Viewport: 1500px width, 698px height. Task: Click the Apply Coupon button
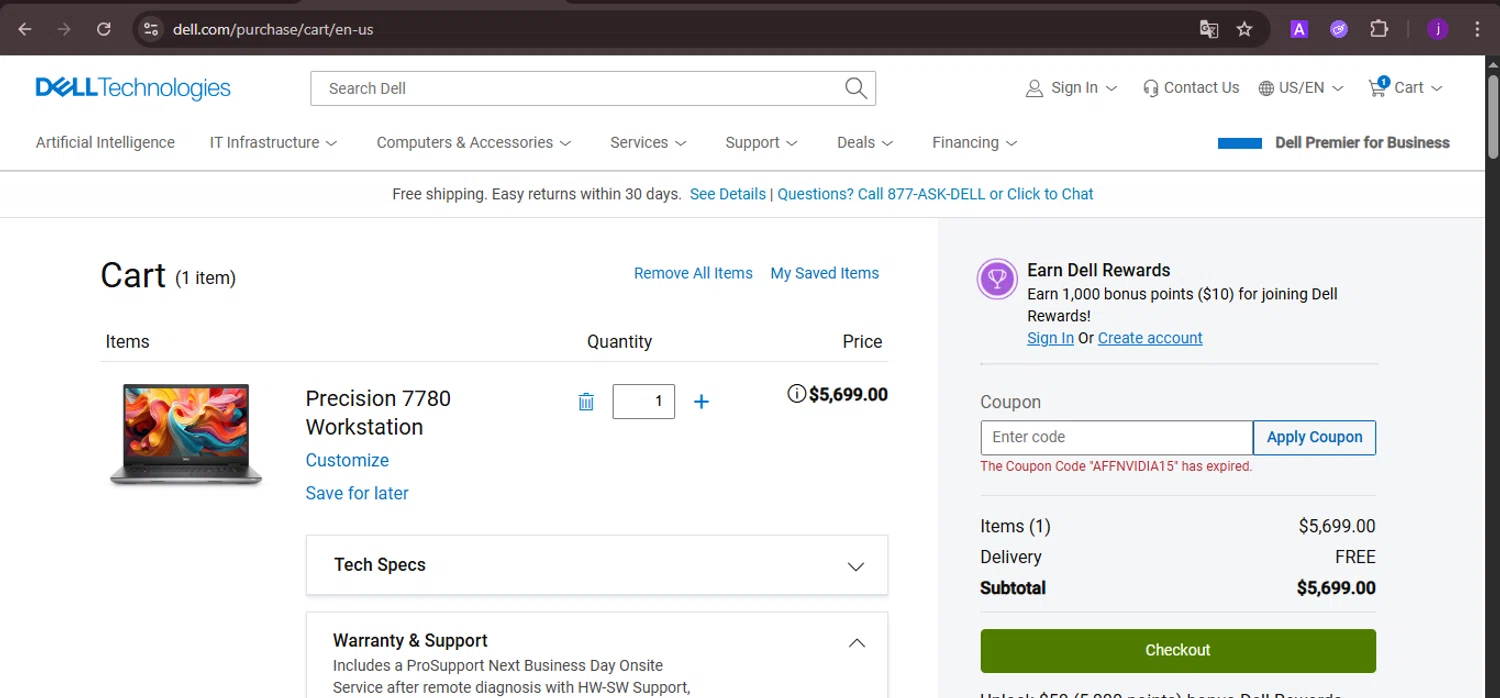[x=1314, y=437]
